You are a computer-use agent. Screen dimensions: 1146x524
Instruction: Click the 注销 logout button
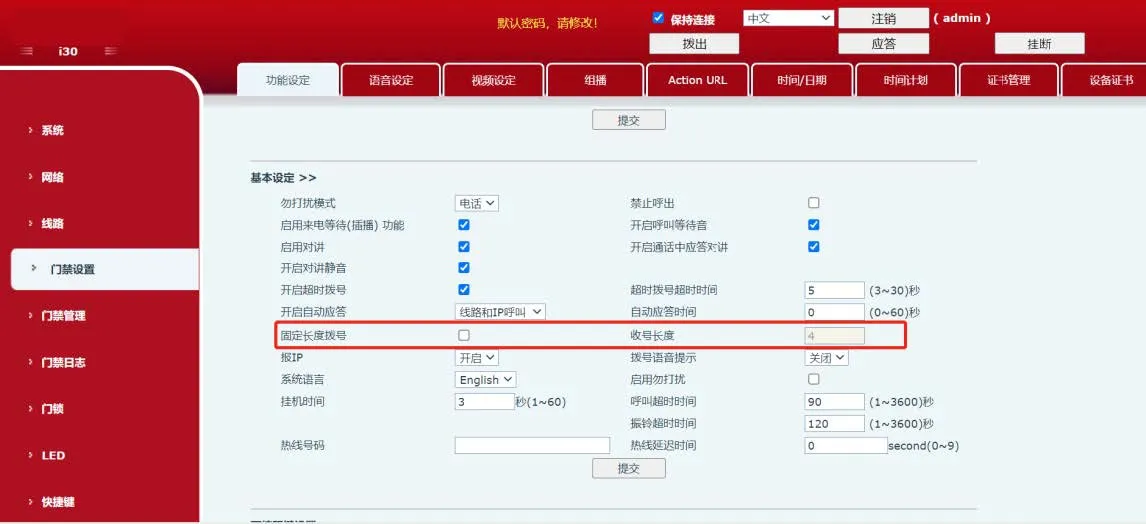[883, 18]
